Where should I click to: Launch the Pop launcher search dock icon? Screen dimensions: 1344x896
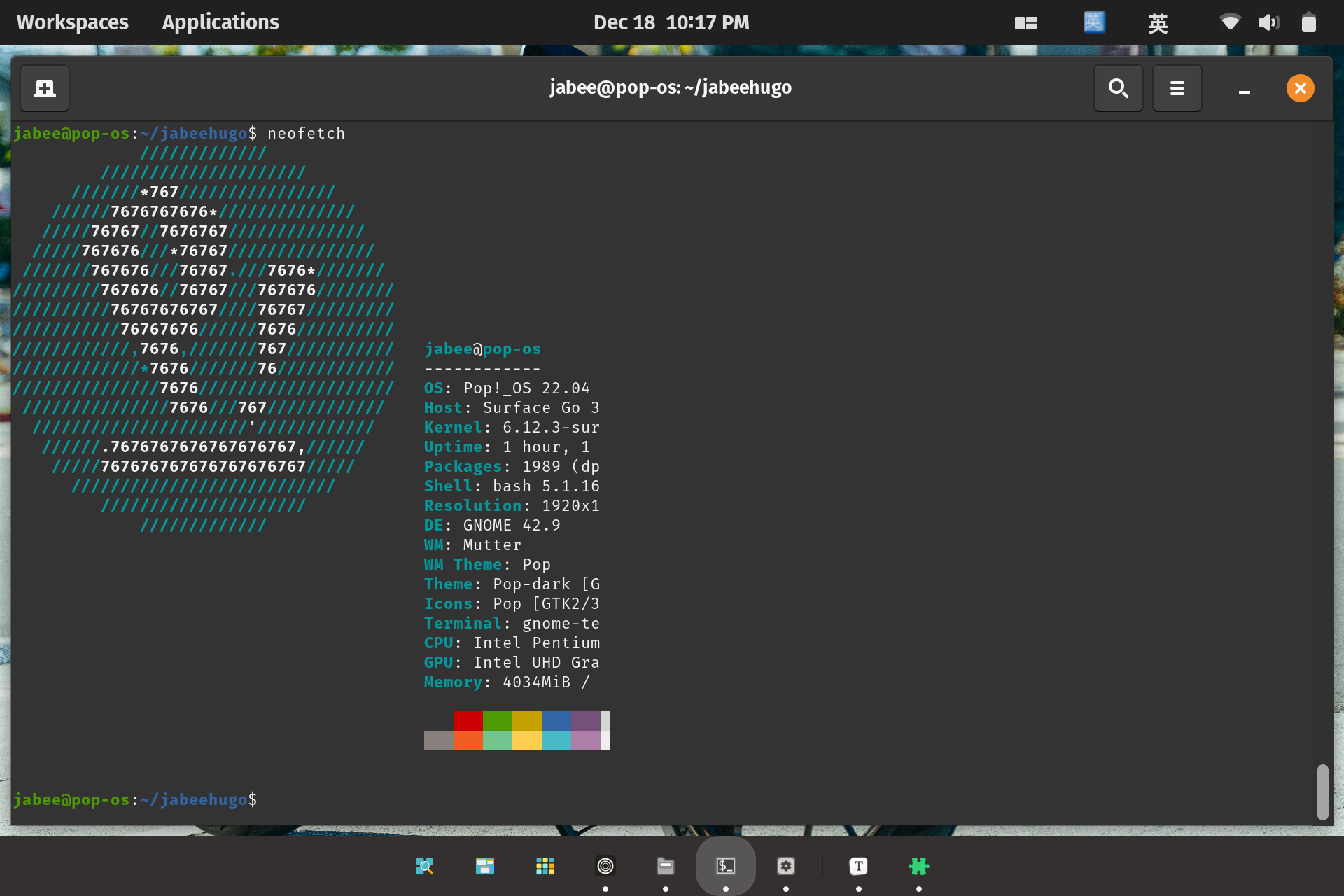(x=425, y=866)
